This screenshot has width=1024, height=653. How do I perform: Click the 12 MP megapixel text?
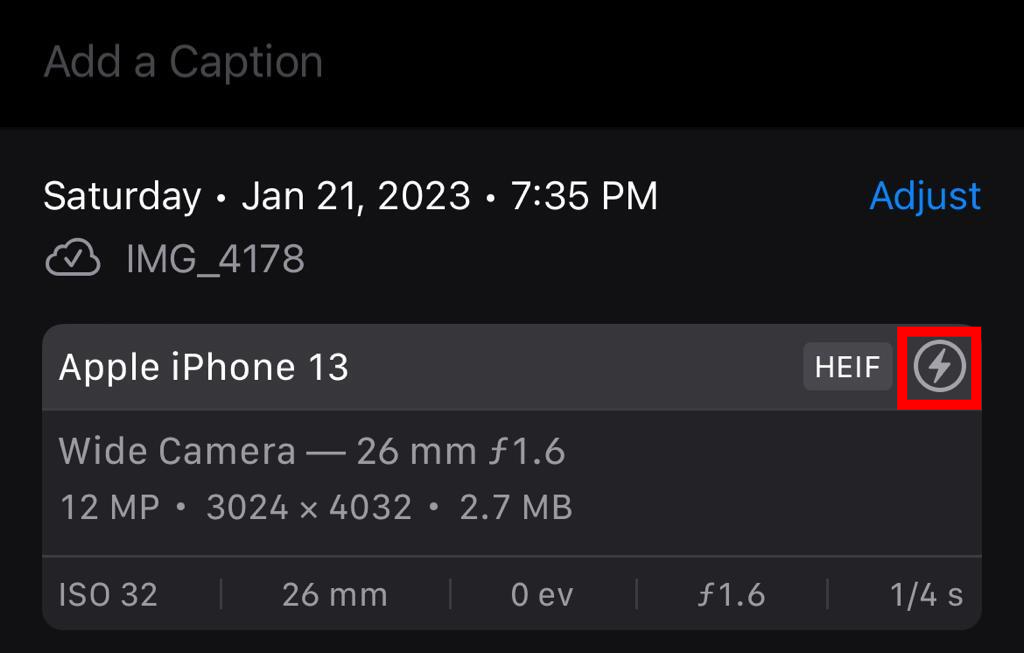tap(110, 507)
